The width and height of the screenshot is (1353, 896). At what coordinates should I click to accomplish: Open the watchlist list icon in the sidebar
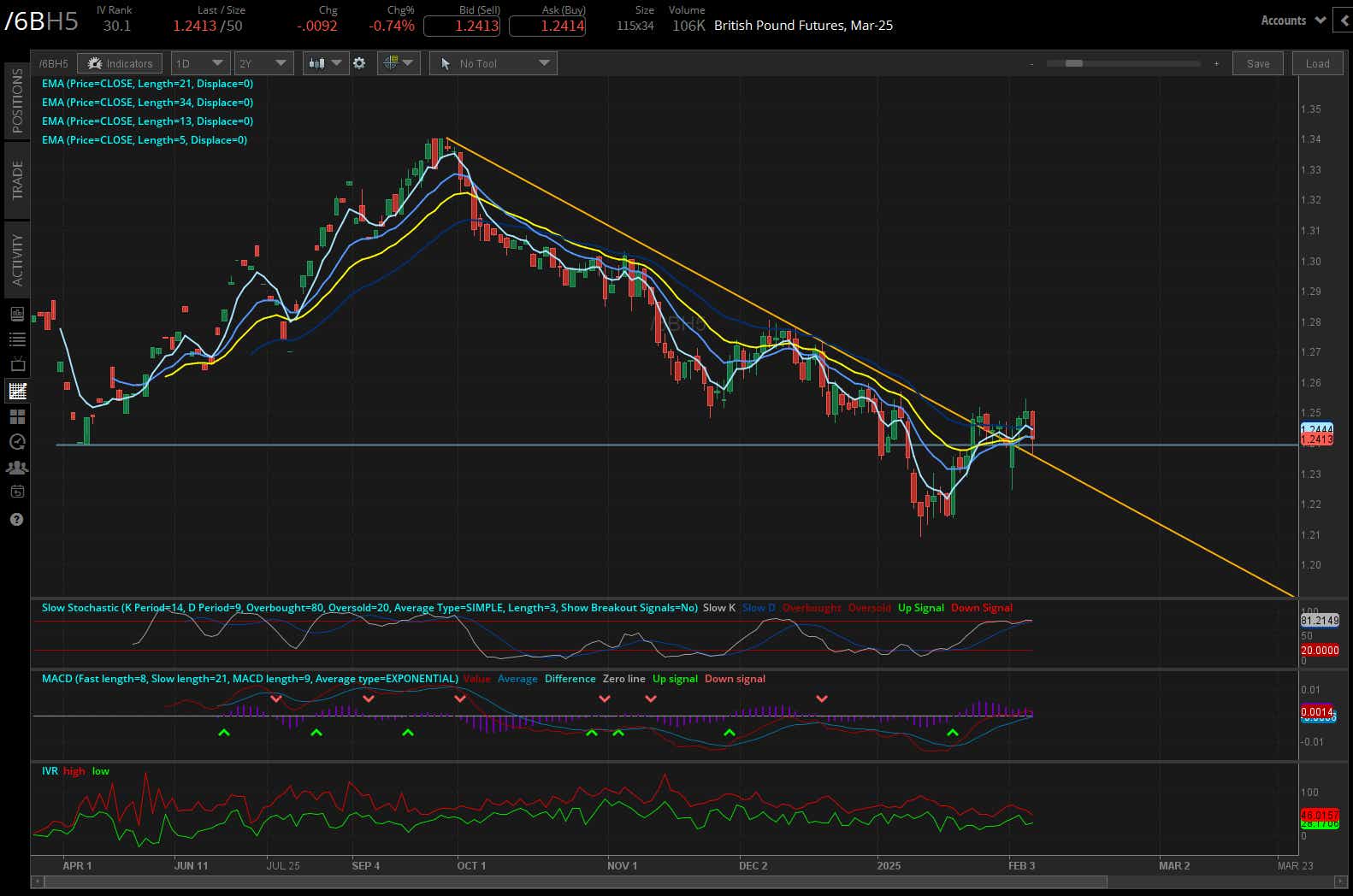[x=17, y=339]
